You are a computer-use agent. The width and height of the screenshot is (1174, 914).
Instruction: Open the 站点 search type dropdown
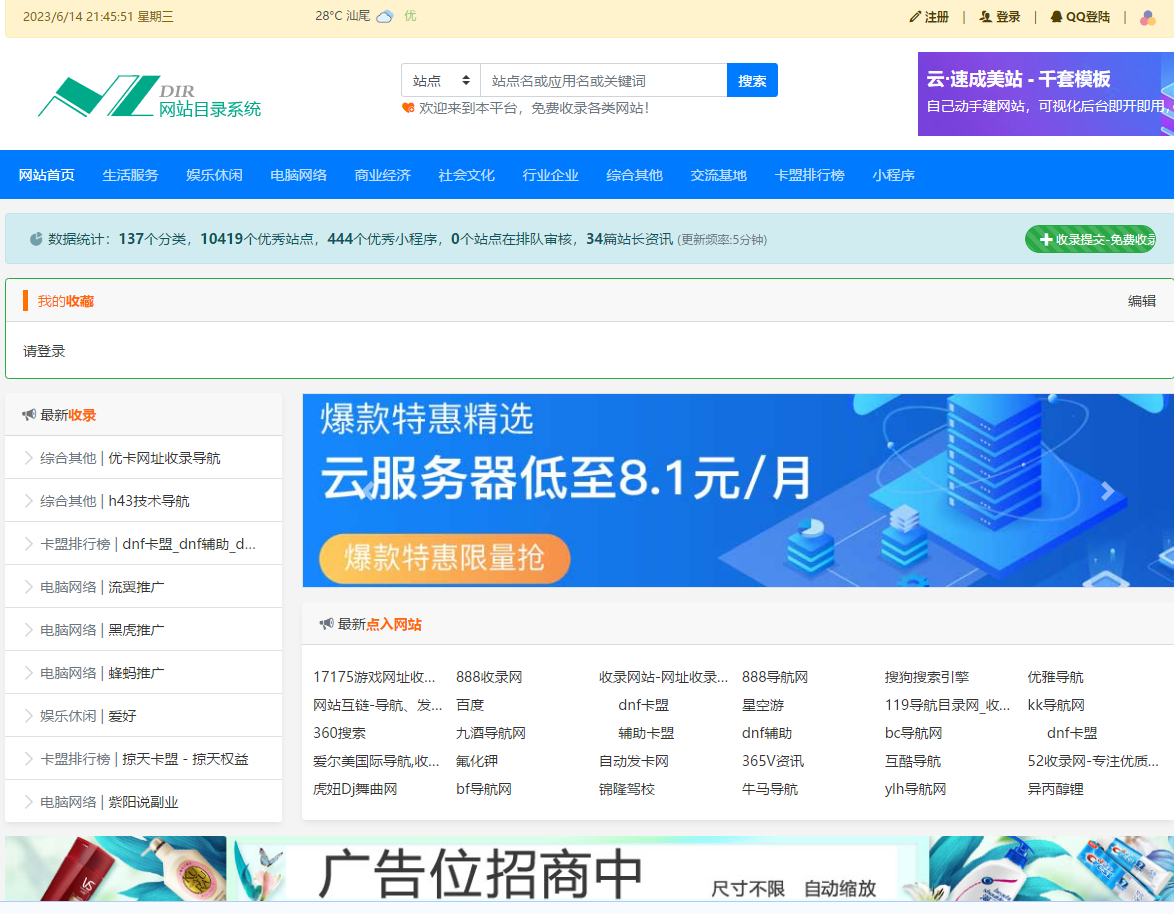click(441, 81)
